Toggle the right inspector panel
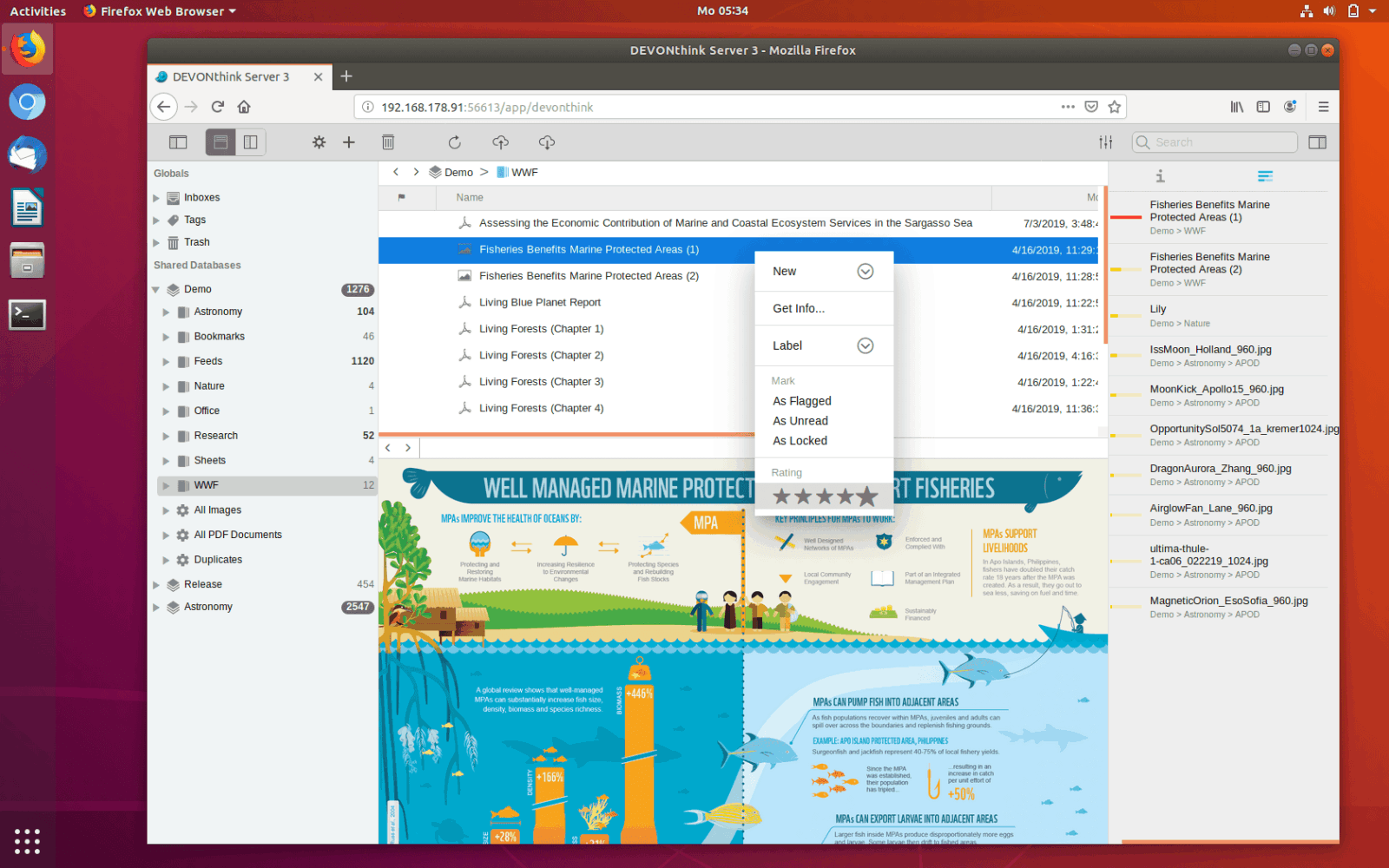This screenshot has height=868, width=1389. (1317, 142)
